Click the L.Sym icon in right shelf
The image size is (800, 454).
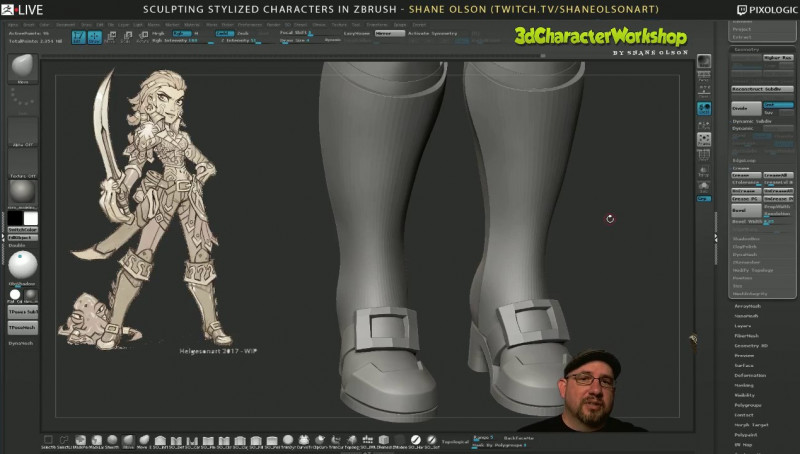click(x=704, y=124)
